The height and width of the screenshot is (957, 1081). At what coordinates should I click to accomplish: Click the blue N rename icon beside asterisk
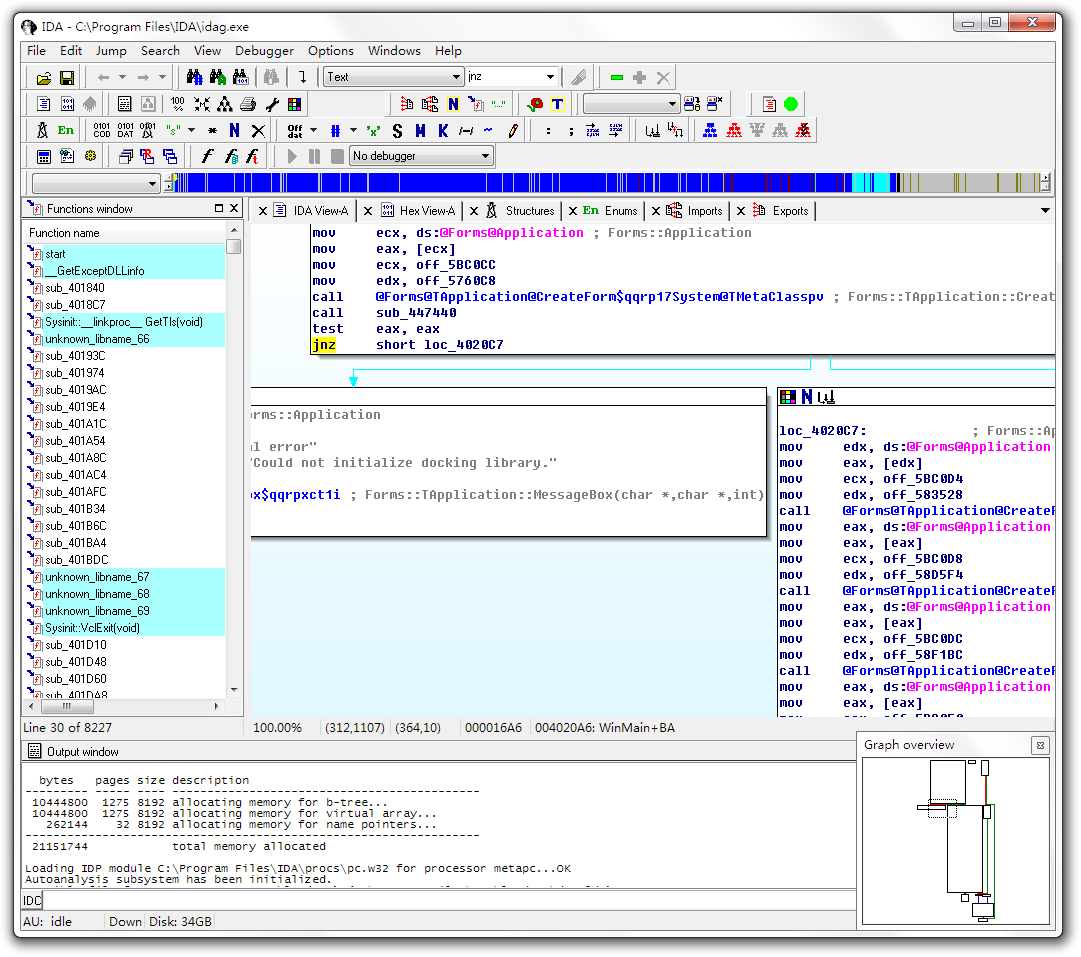tap(234, 130)
